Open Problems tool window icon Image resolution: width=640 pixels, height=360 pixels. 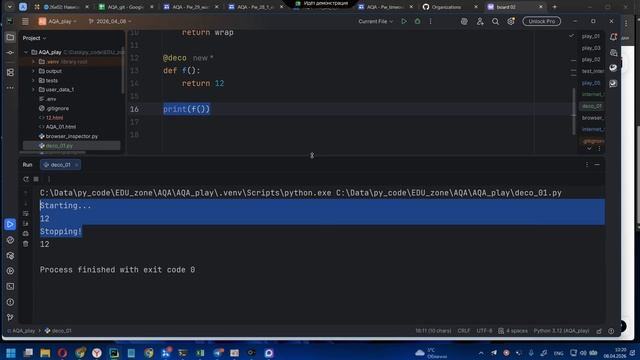click(x=10, y=302)
